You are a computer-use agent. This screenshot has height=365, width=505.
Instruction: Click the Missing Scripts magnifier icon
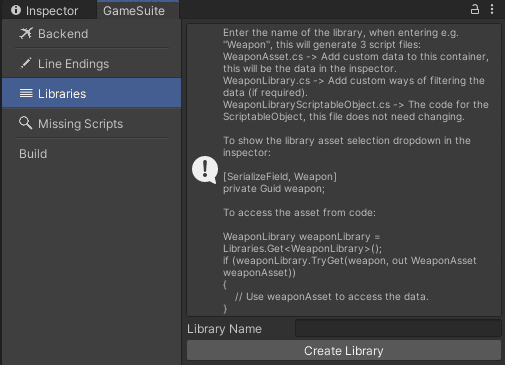(26, 123)
